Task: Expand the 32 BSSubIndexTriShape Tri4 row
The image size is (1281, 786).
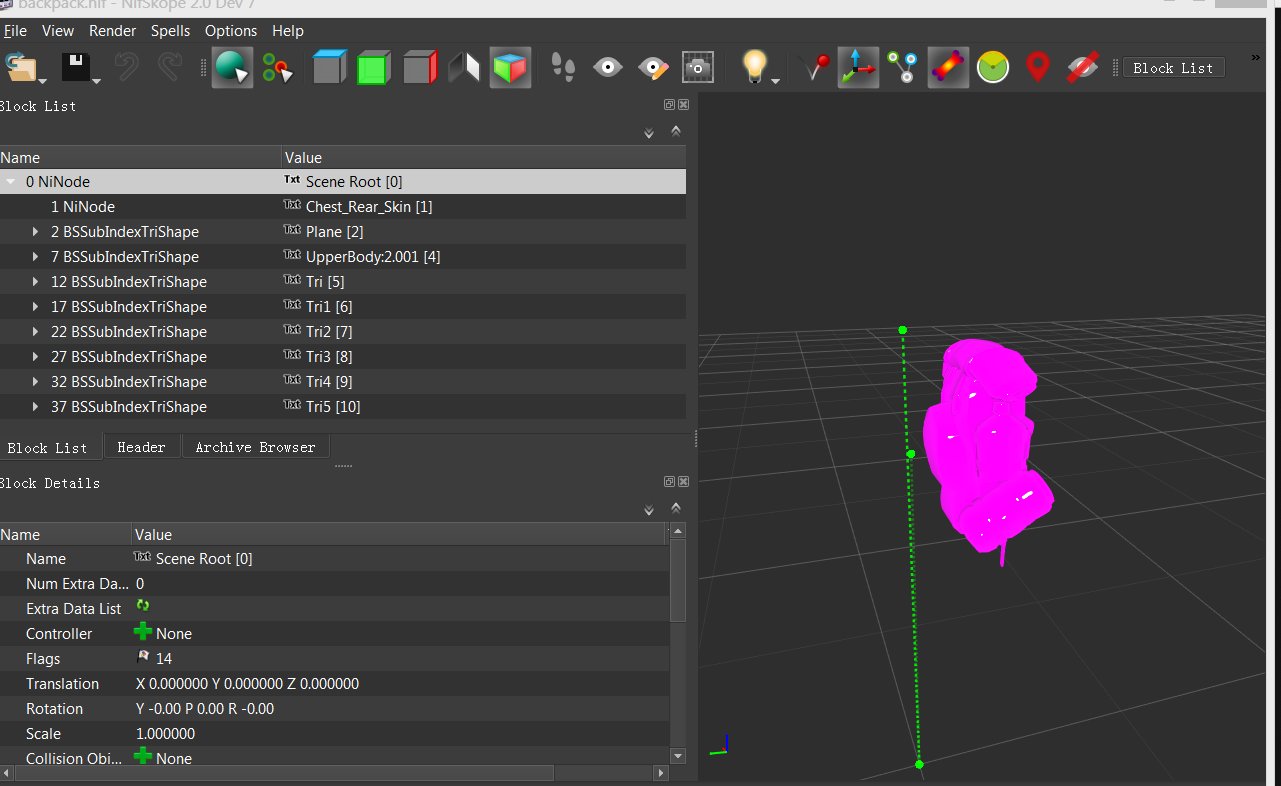Action: click(36, 382)
